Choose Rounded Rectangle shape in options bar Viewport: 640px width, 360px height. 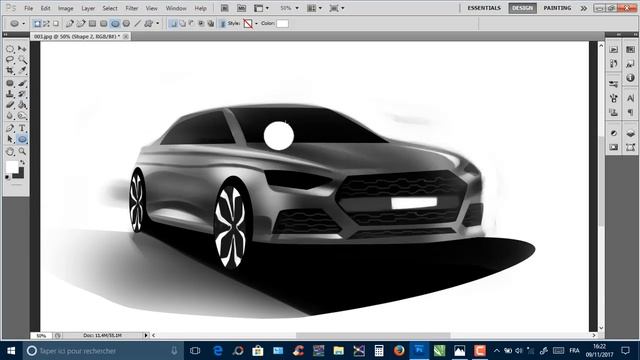pos(104,24)
